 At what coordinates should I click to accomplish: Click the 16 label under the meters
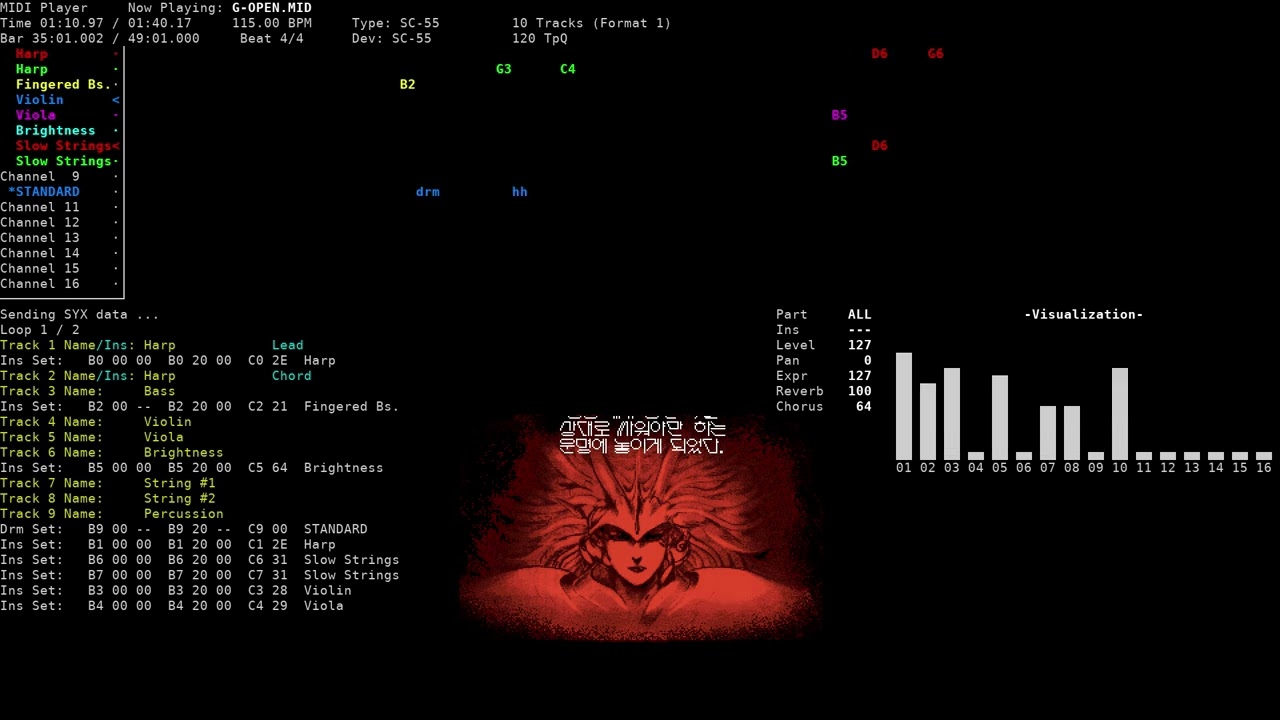1264,468
